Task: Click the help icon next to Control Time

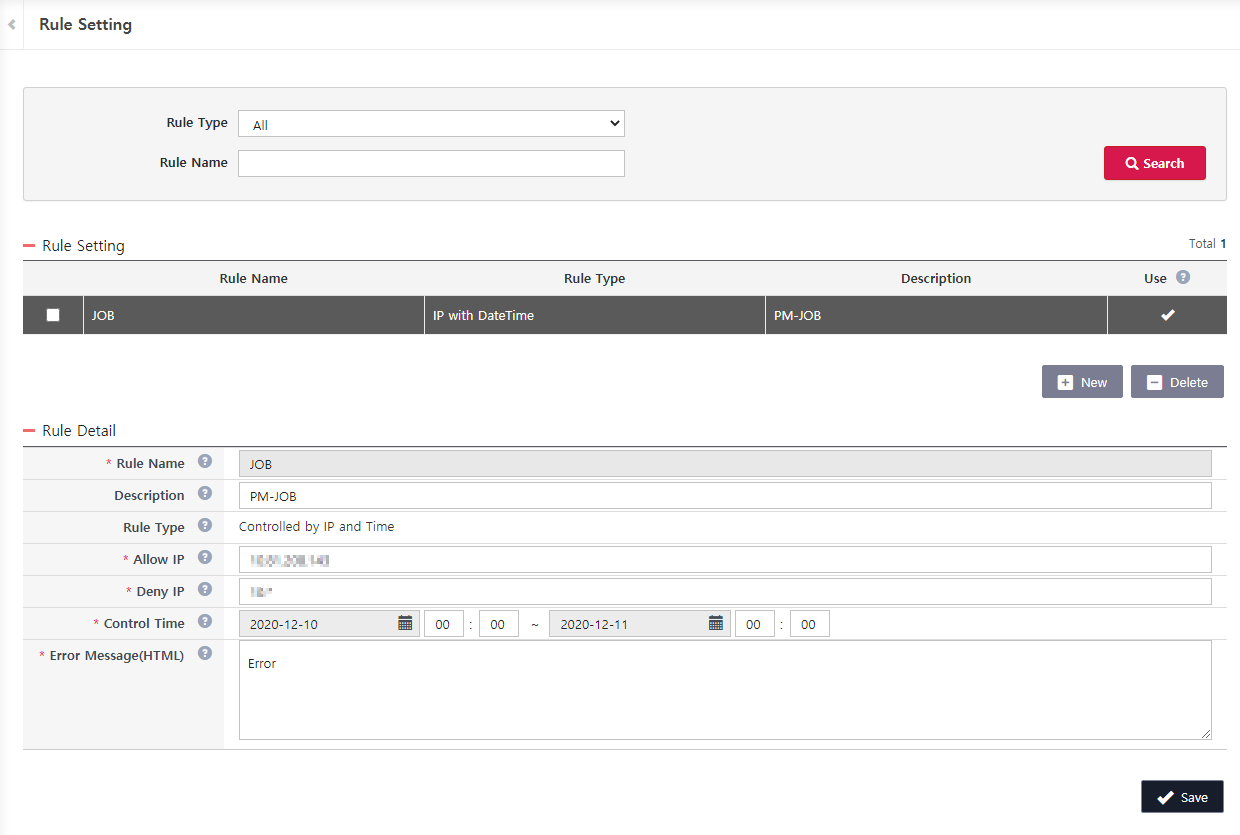Action: [204, 622]
